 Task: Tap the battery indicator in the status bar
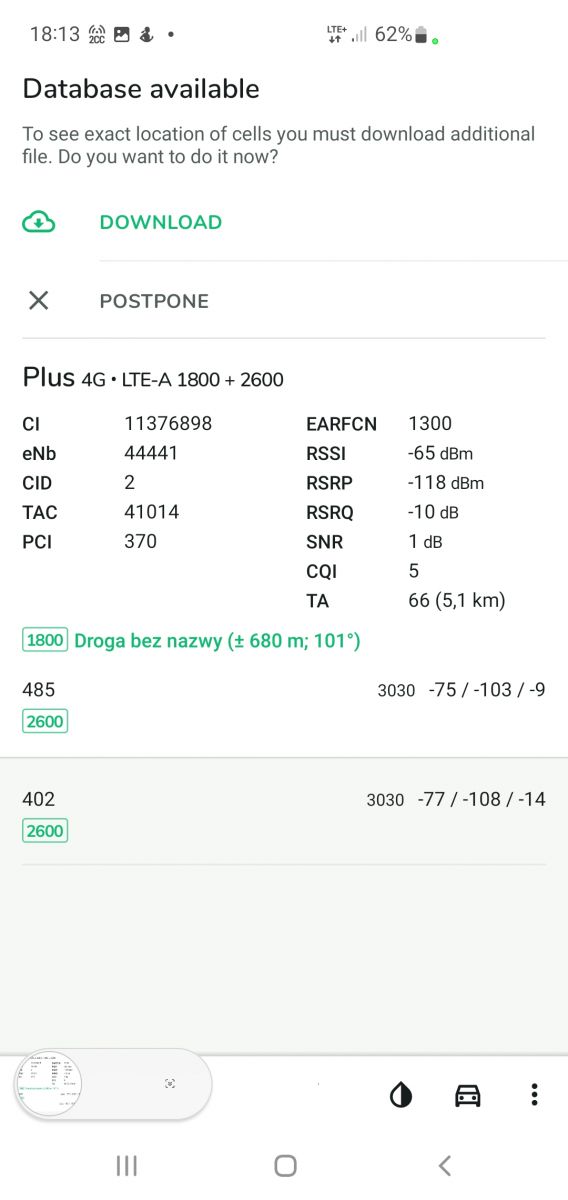point(421,35)
